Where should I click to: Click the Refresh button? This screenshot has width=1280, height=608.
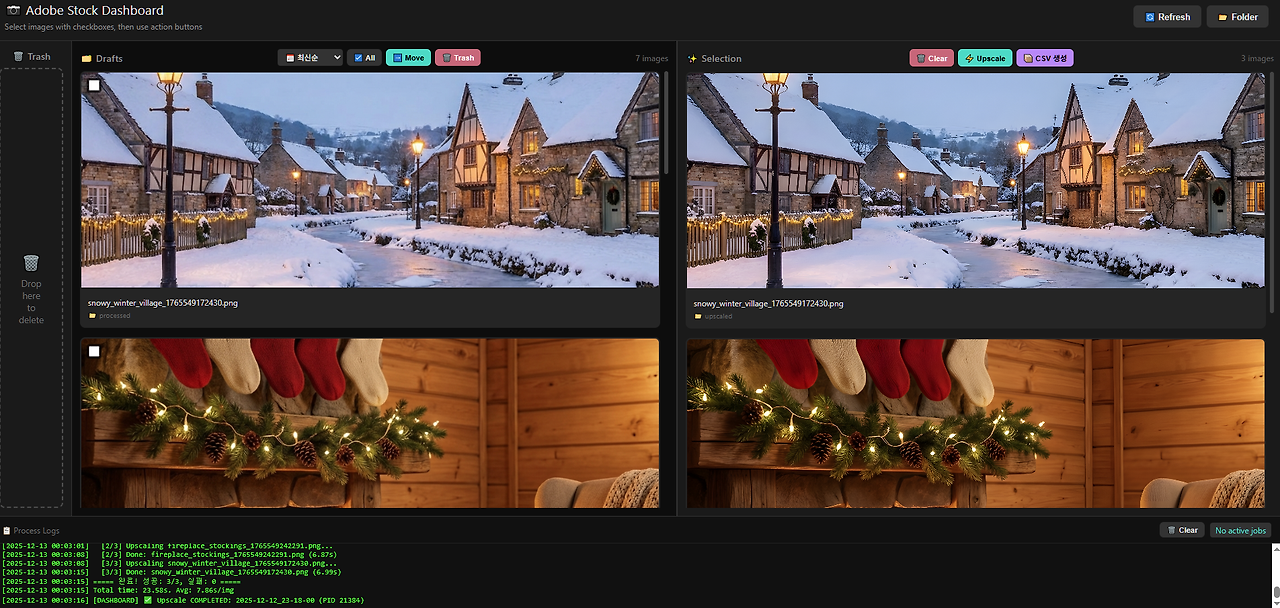1166,16
